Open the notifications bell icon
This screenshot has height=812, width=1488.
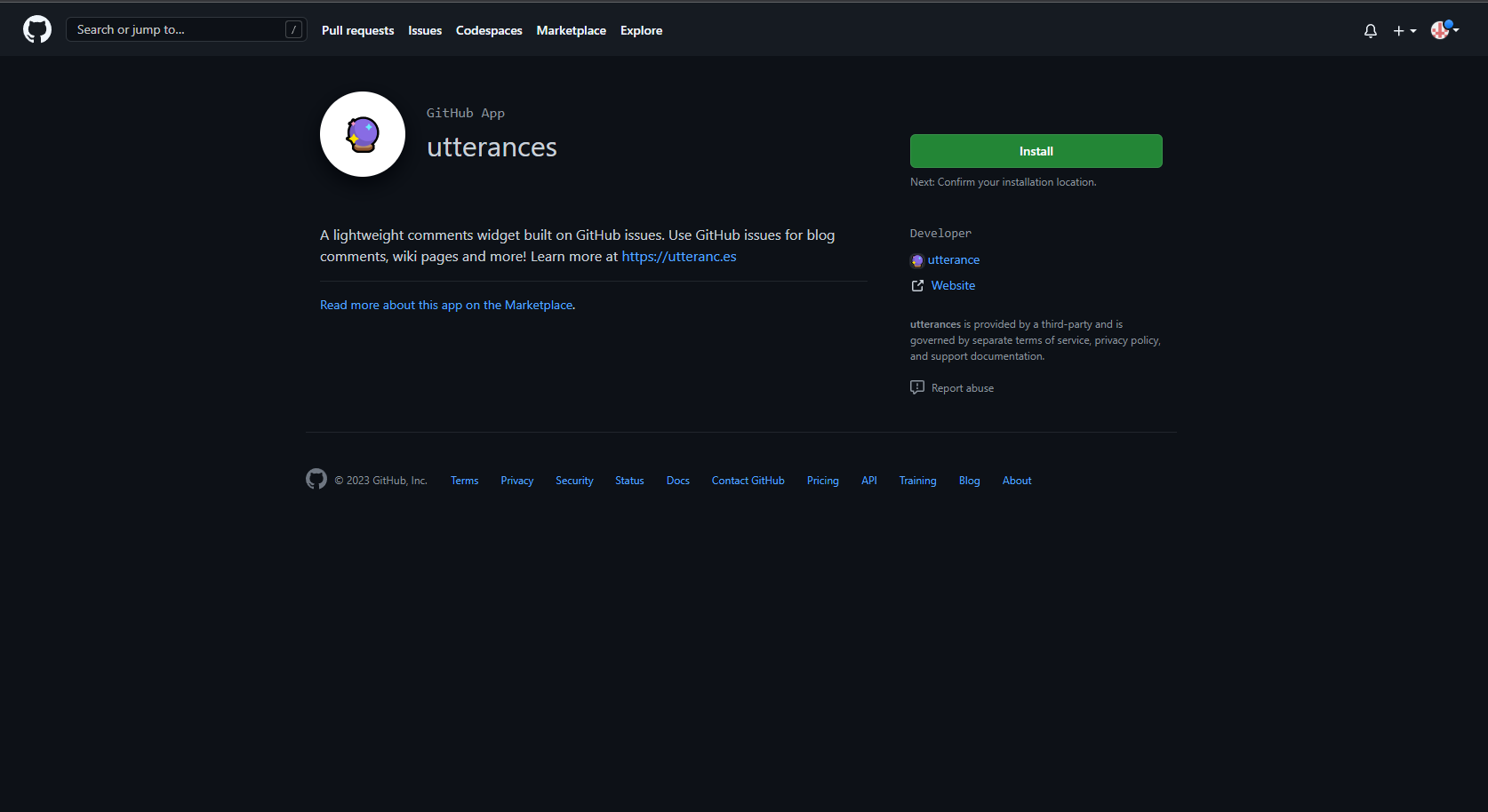[x=1371, y=30]
